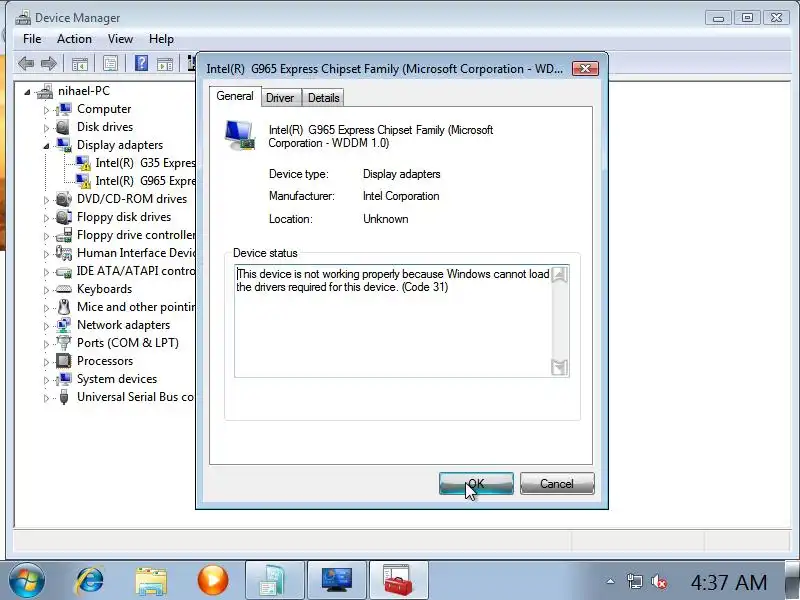Screen dimensions: 800x600
Task: Expand the Computer tree node
Action: (46, 110)
